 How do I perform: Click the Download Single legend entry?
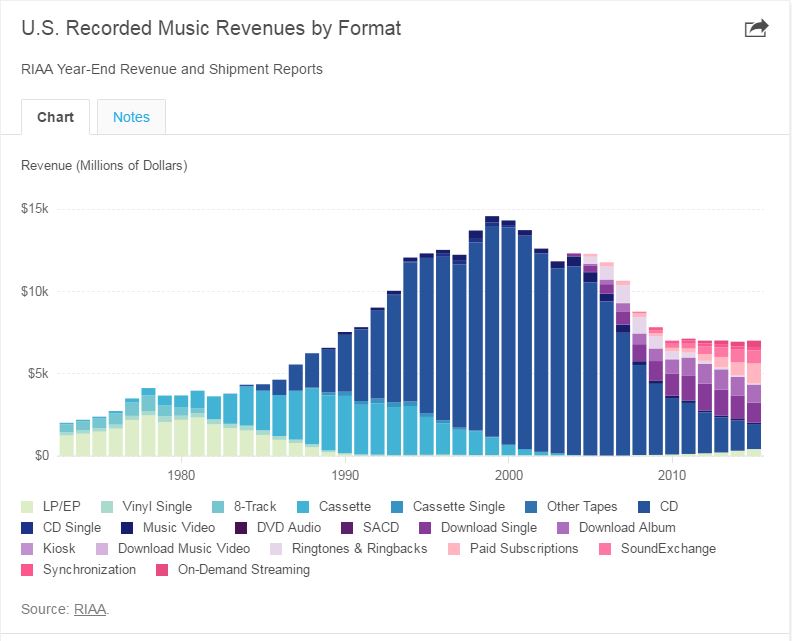click(488, 527)
